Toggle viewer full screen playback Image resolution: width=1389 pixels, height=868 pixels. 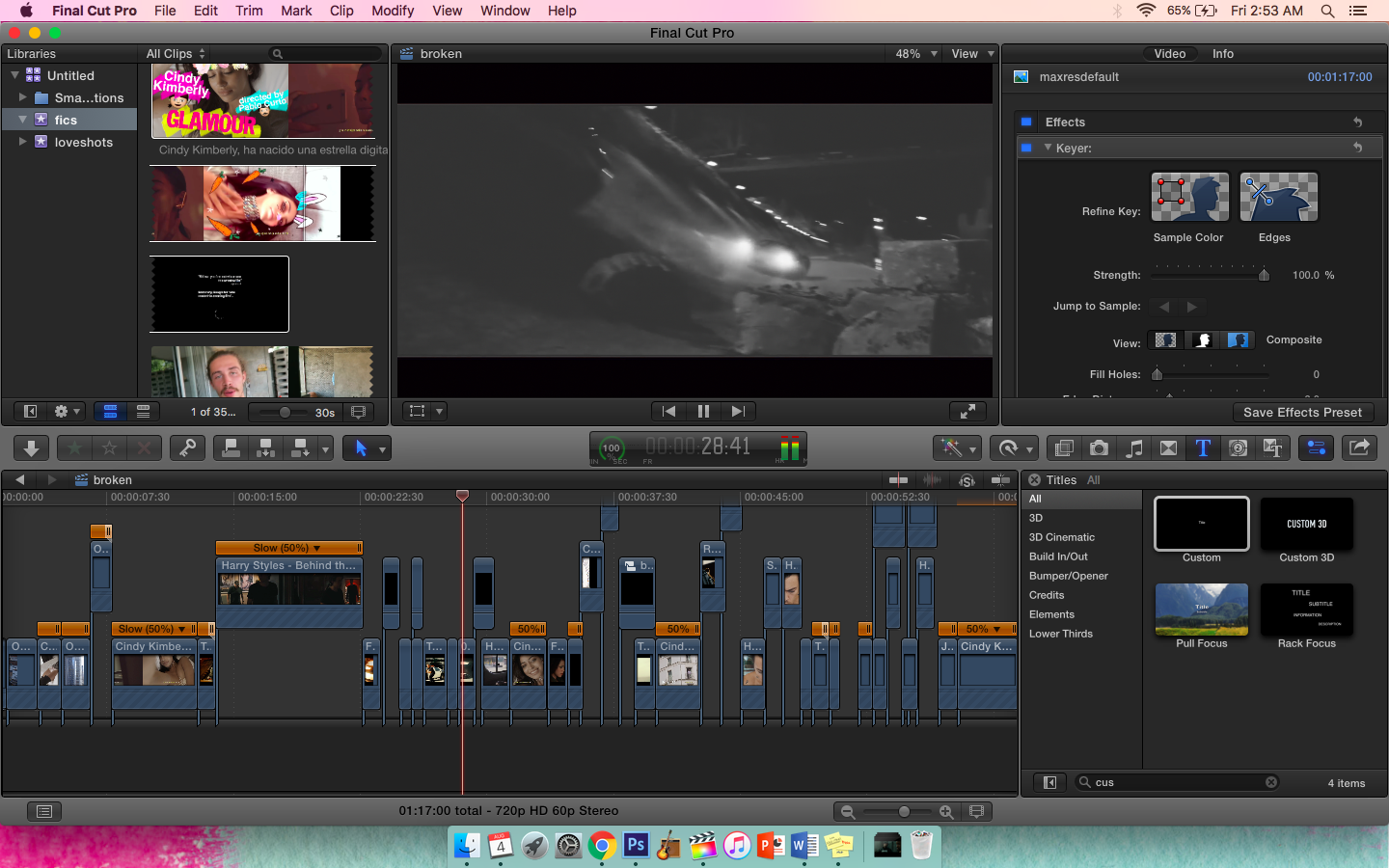point(967,412)
